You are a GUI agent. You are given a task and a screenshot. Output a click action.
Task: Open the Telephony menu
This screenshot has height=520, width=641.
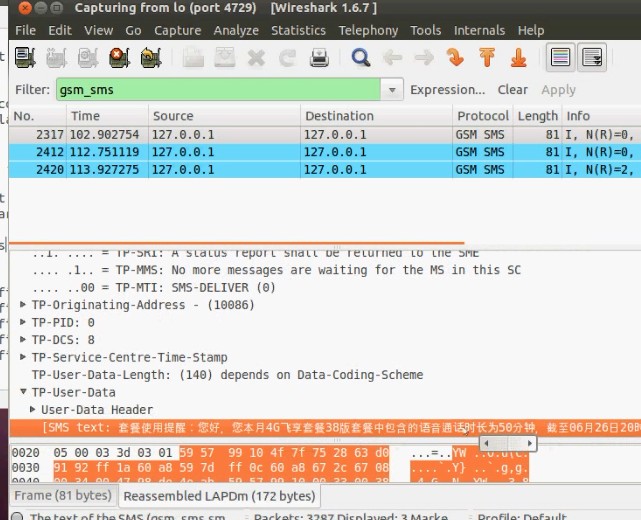(368, 30)
